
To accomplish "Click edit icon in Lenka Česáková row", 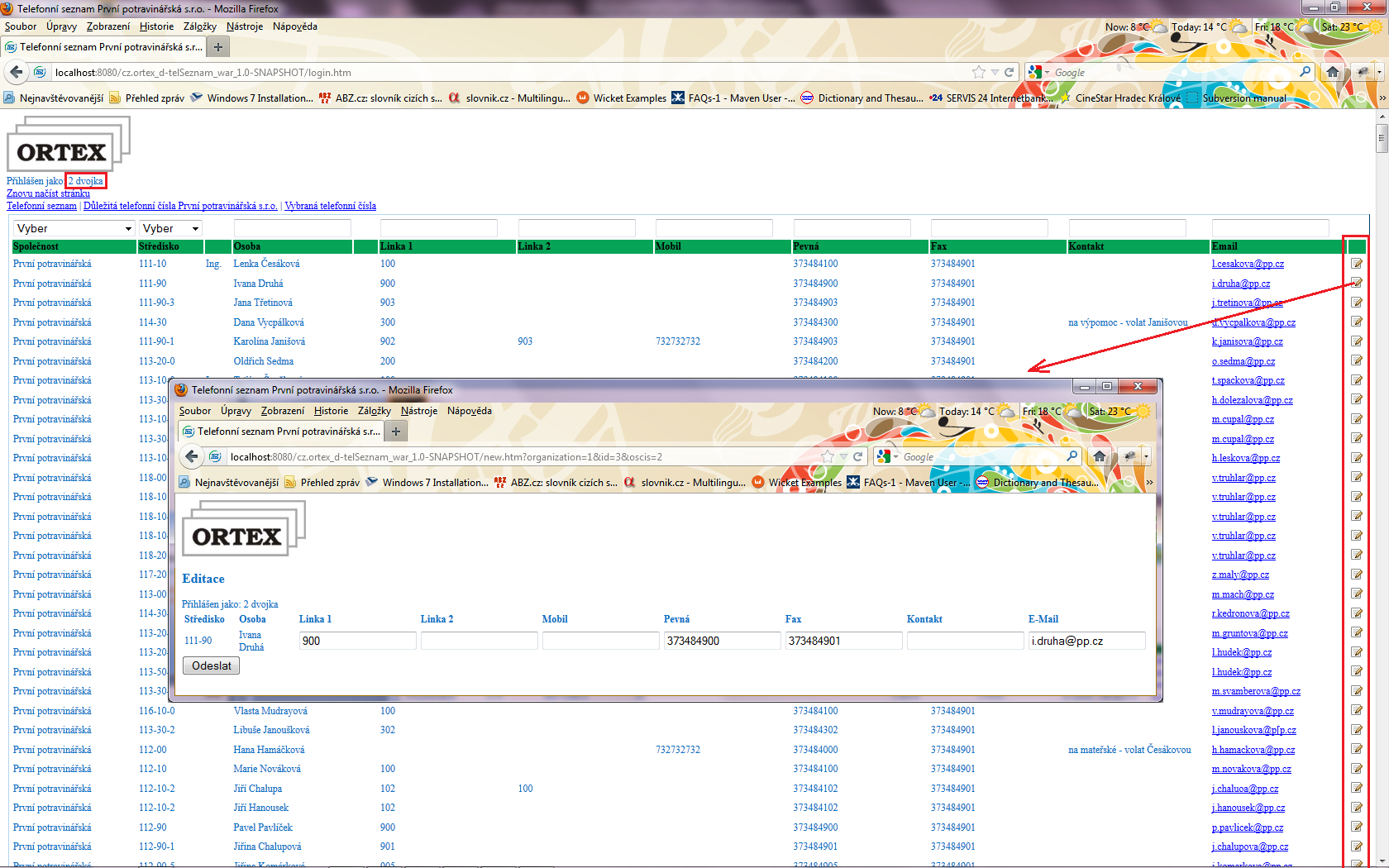I will [x=1357, y=264].
